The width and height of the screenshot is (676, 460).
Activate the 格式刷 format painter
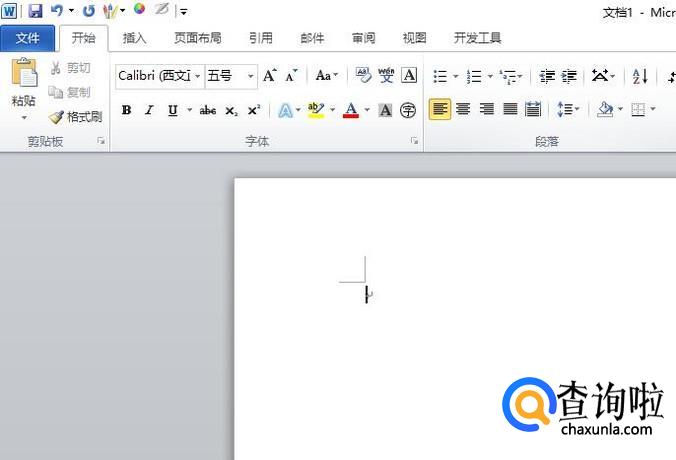(x=75, y=116)
